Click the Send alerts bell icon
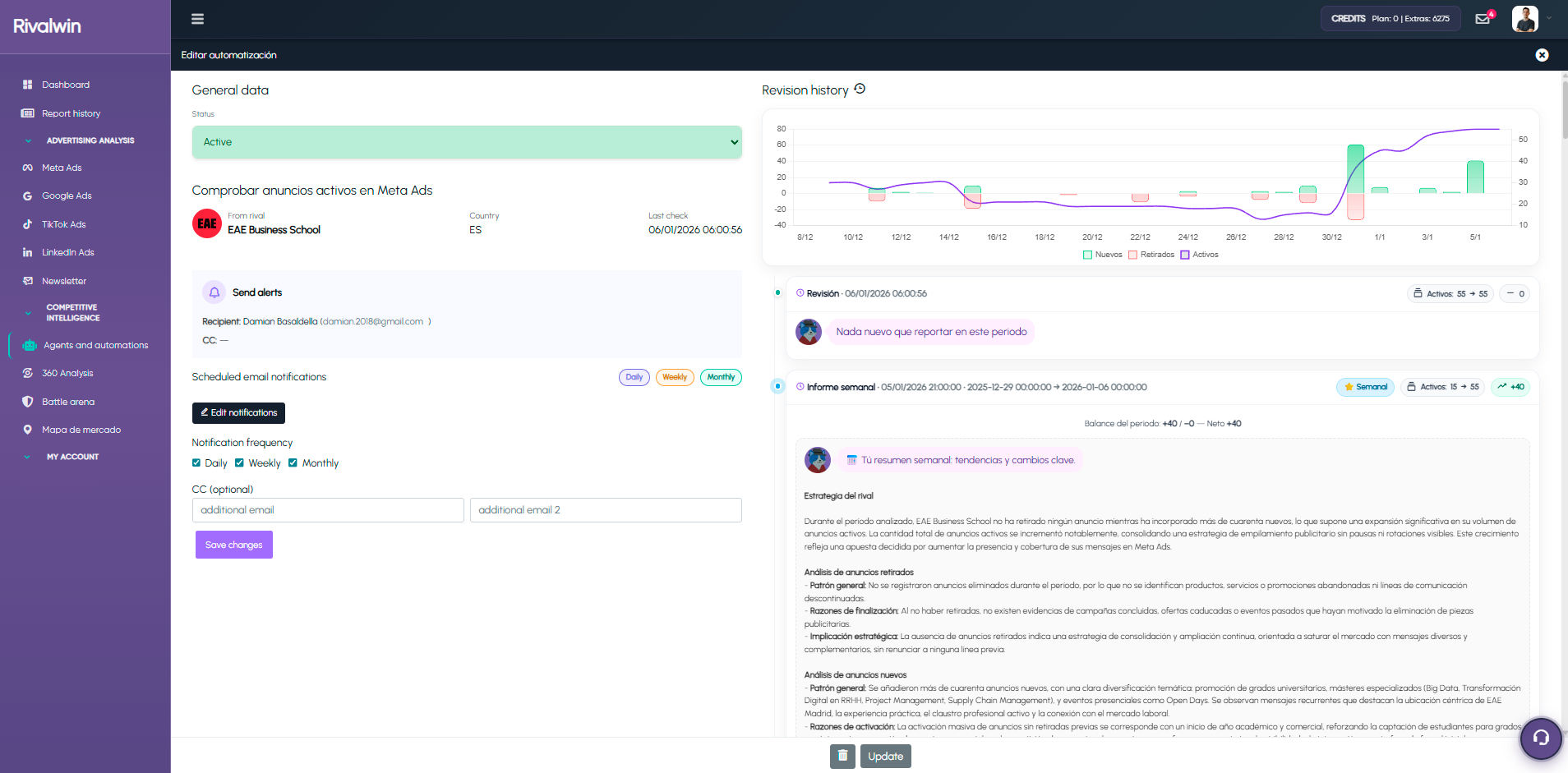 point(214,292)
